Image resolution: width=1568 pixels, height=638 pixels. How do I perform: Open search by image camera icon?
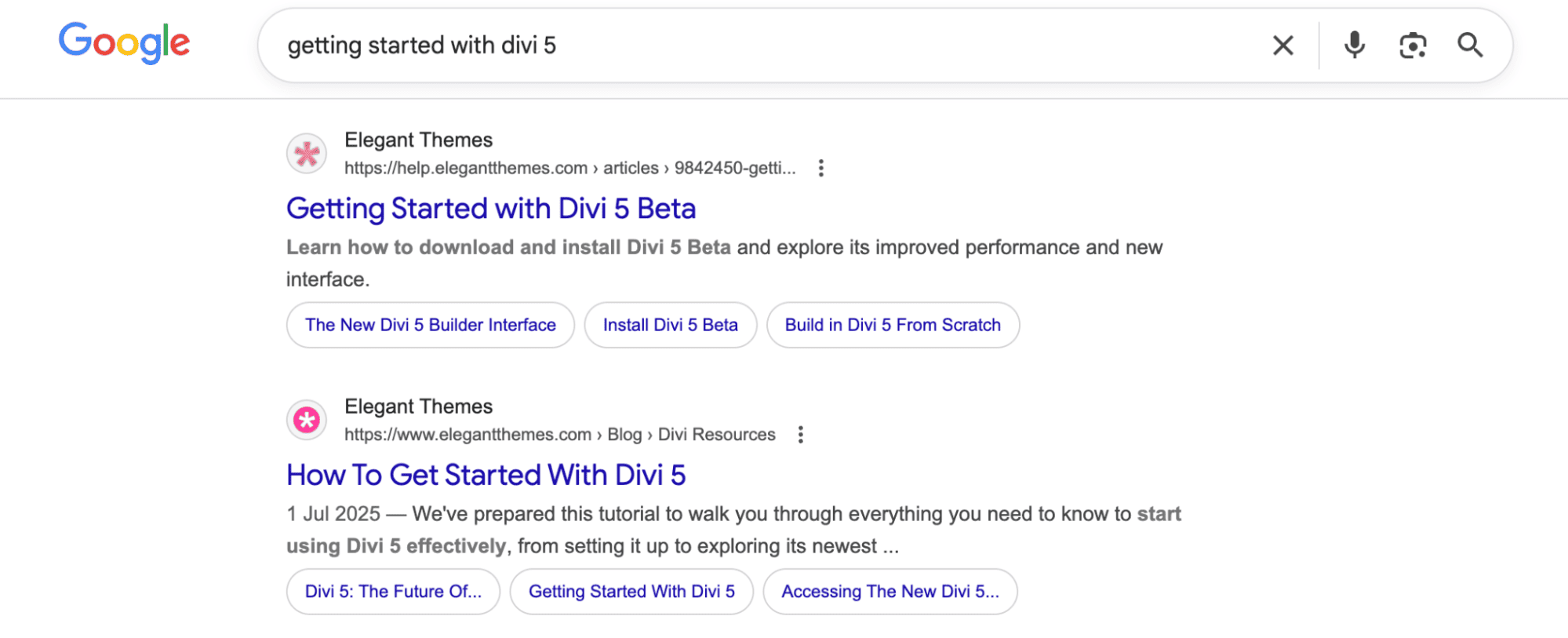(x=1412, y=46)
